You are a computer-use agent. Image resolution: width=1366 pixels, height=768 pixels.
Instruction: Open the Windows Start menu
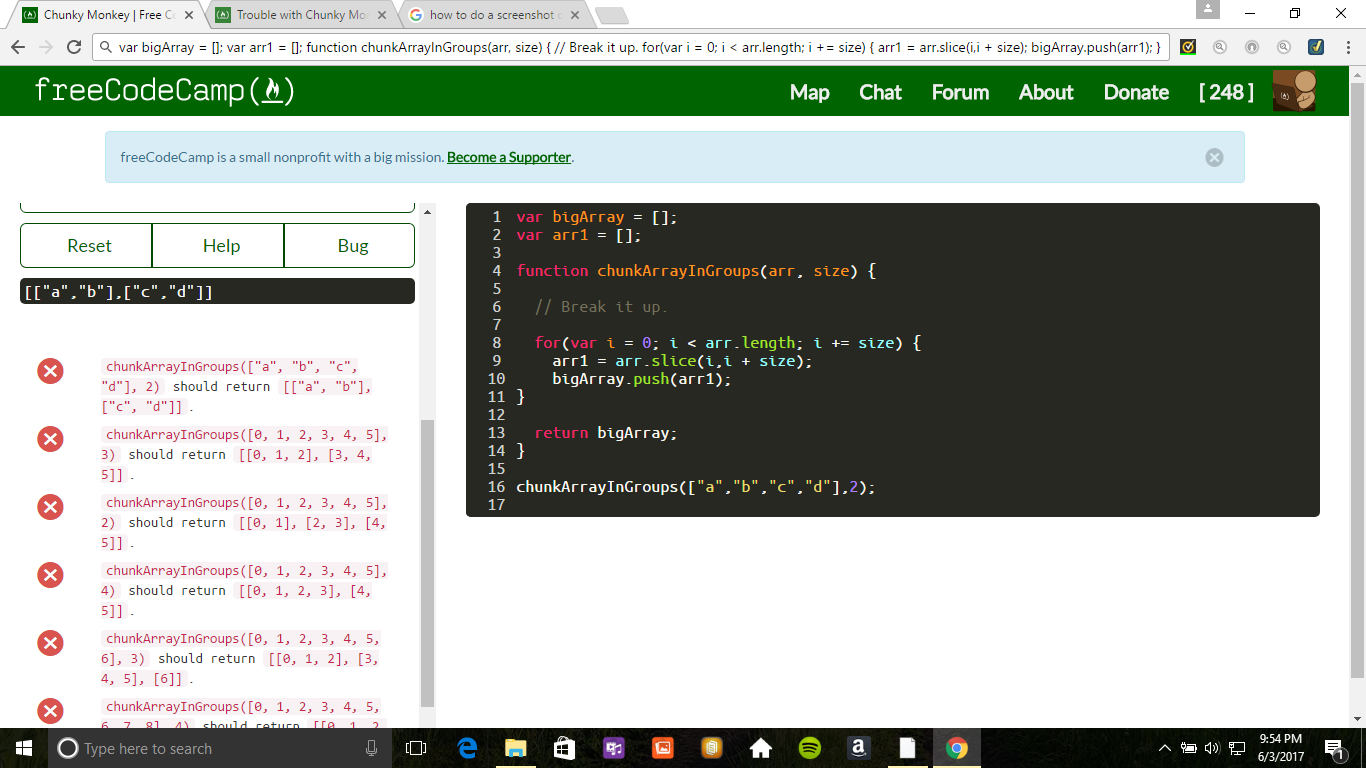[x=24, y=748]
